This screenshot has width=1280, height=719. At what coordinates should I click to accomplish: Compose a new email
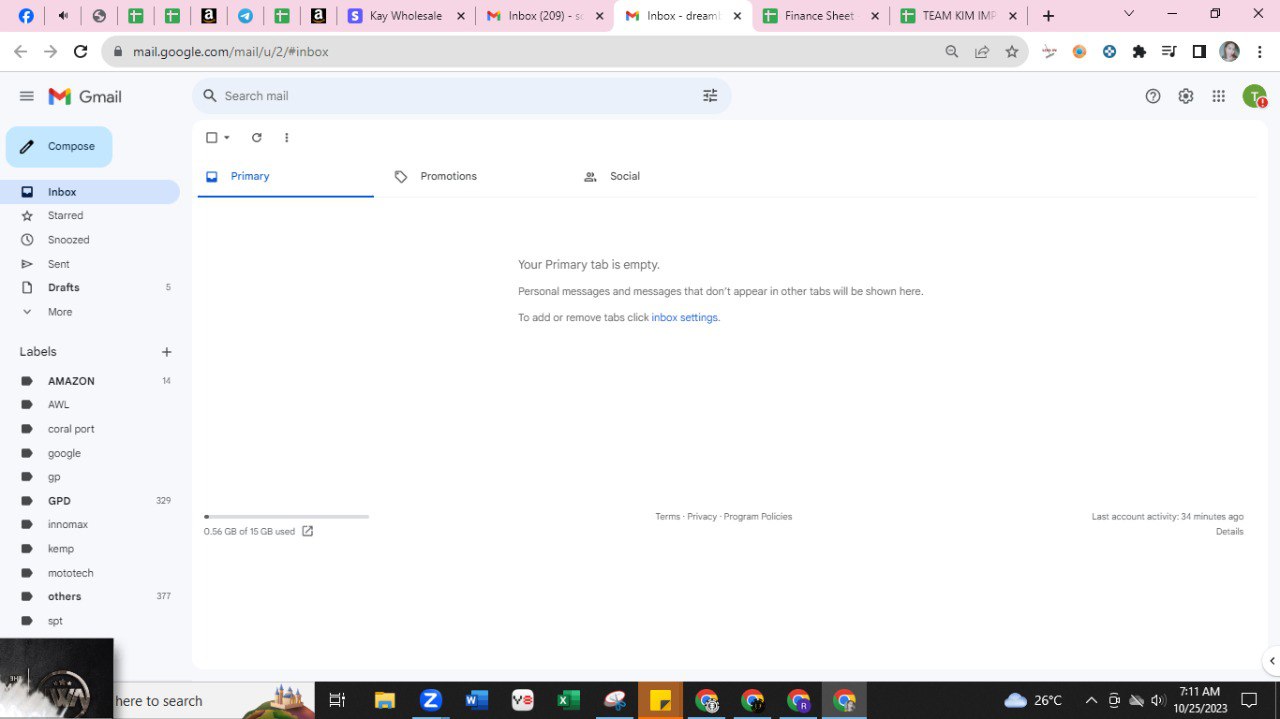(x=59, y=147)
